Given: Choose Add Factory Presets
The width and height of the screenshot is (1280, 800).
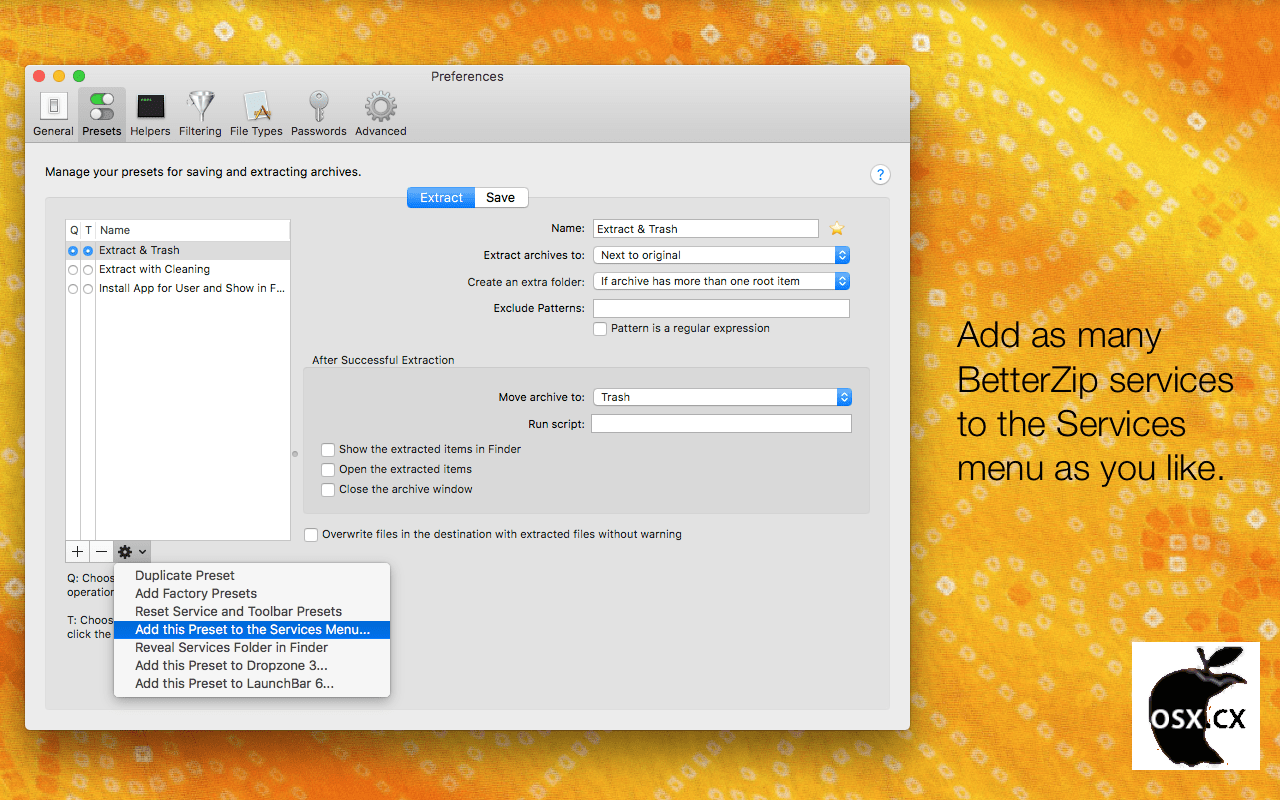Looking at the screenshot, I should (252, 594).
